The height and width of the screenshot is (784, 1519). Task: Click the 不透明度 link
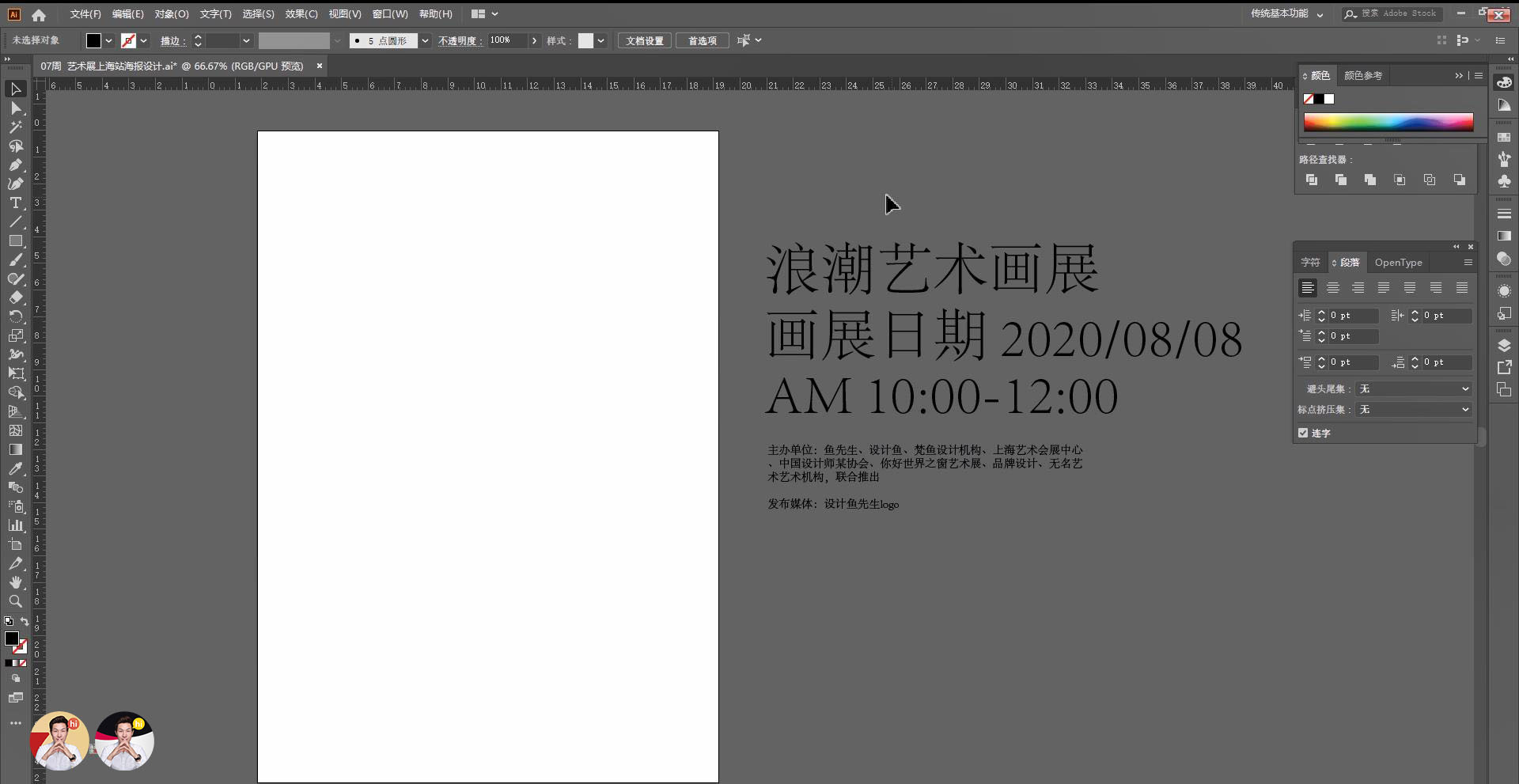460,40
